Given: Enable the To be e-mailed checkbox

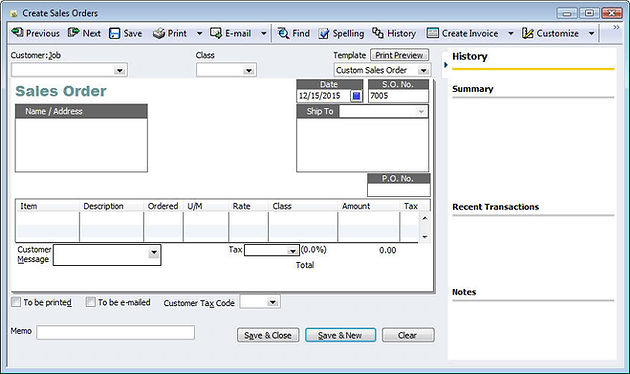Looking at the screenshot, I should click(x=90, y=302).
